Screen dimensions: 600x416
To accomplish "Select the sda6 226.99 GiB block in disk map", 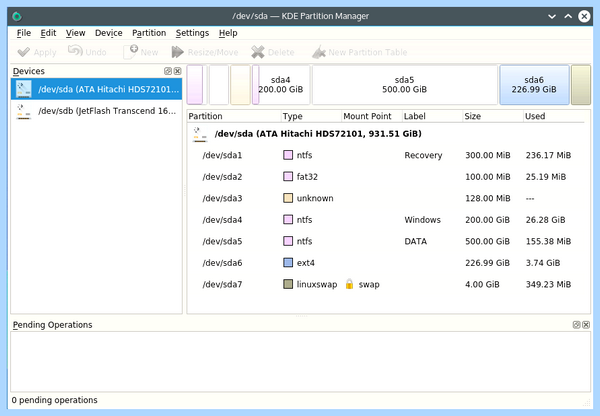I will click(x=534, y=85).
